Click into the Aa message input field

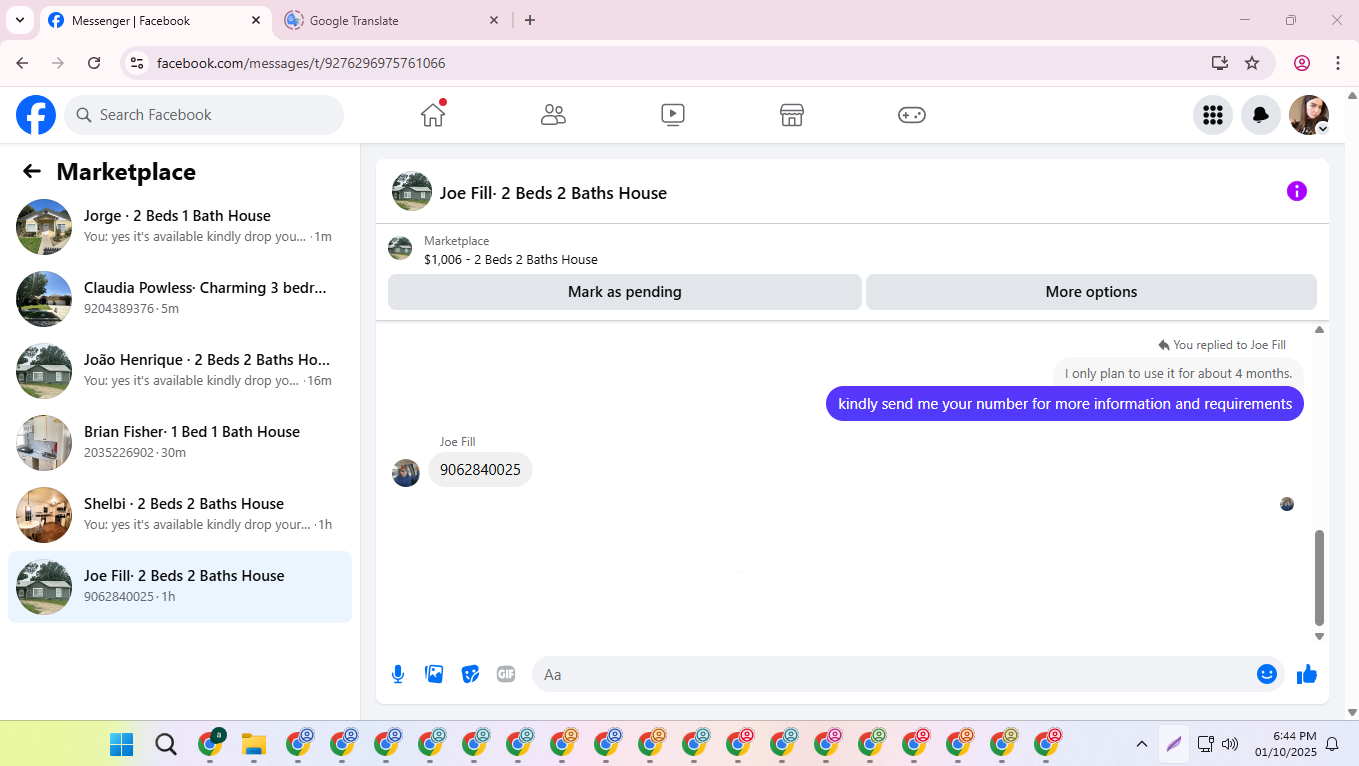[x=895, y=675]
